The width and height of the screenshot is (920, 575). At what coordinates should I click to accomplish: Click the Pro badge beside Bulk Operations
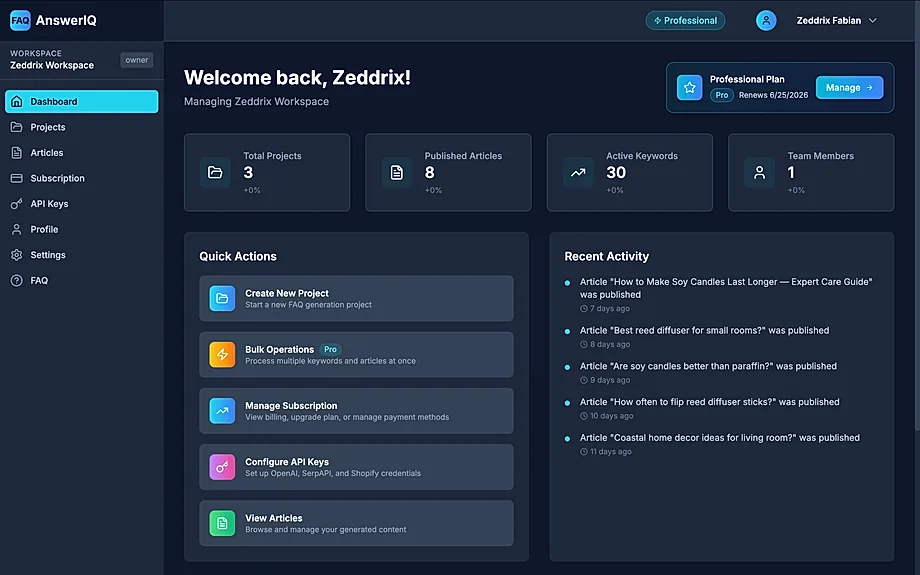(x=330, y=349)
